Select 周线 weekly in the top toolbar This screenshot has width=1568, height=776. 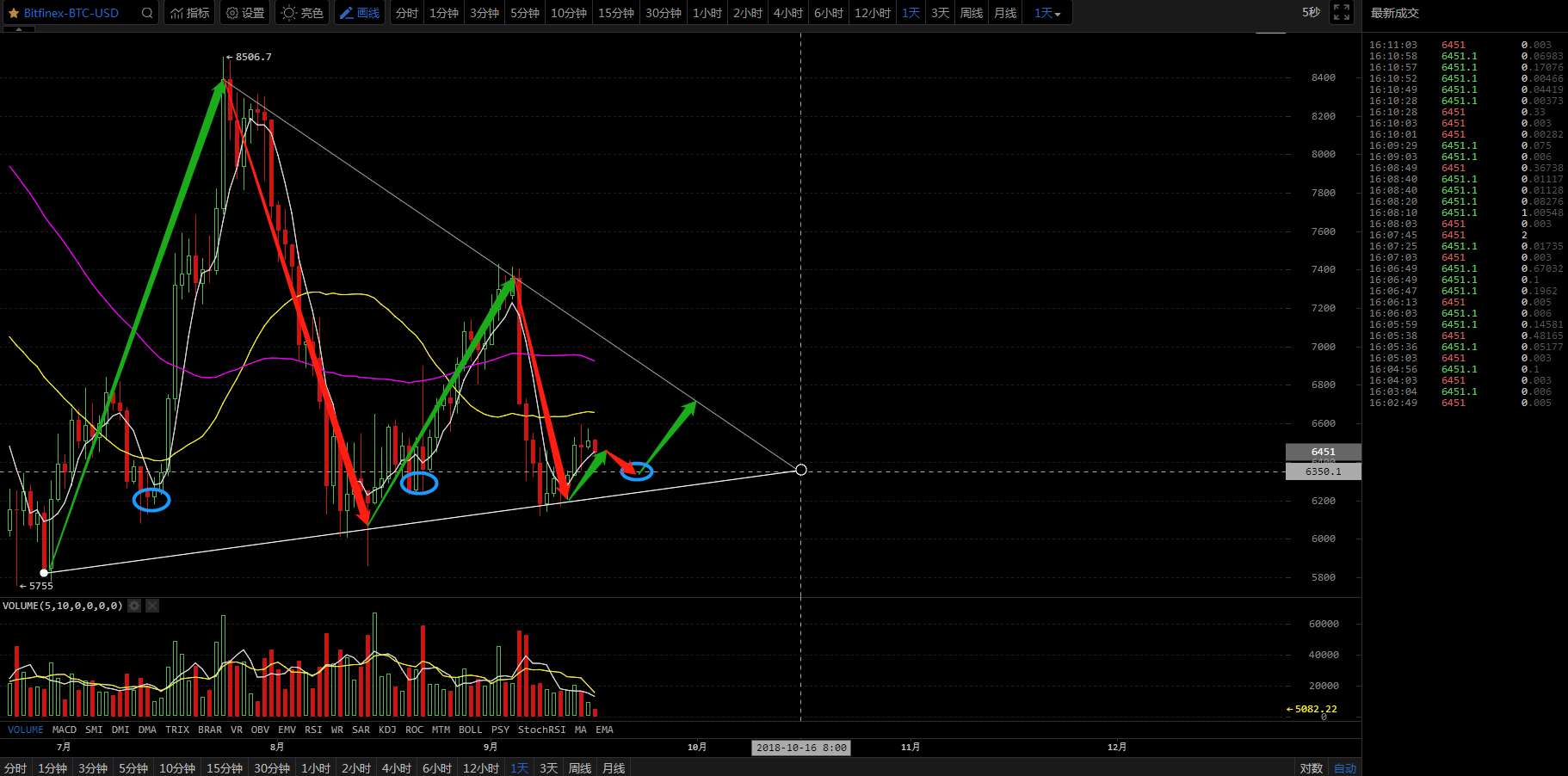click(x=972, y=13)
